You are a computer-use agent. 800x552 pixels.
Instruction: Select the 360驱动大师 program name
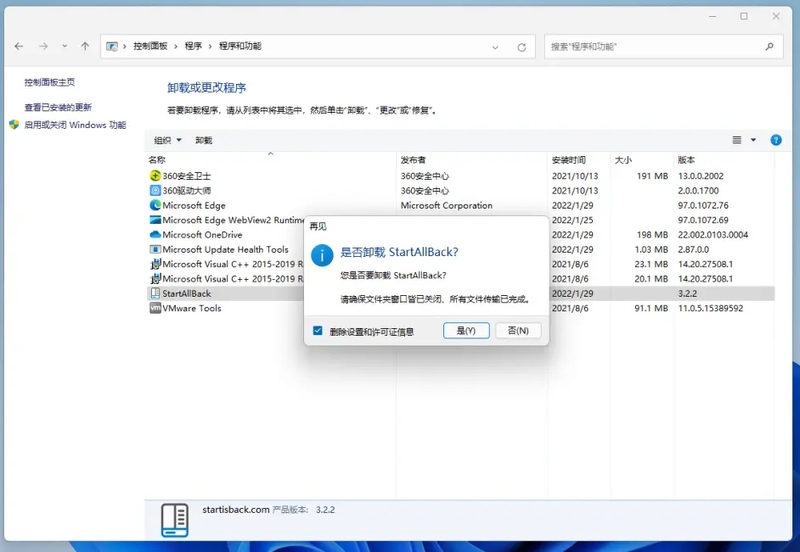(x=187, y=191)
